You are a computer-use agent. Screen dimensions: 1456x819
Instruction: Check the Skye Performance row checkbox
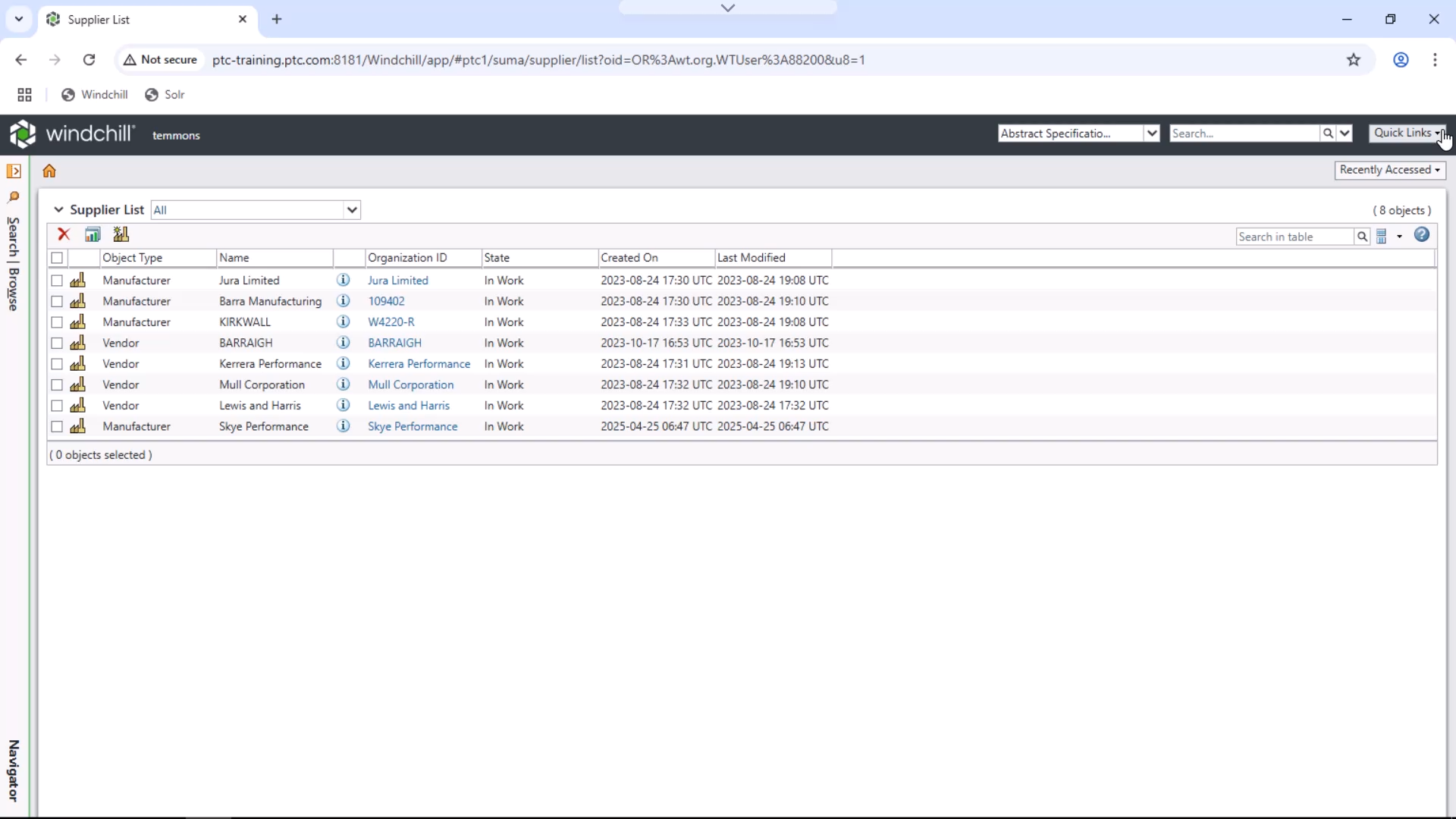57,426
